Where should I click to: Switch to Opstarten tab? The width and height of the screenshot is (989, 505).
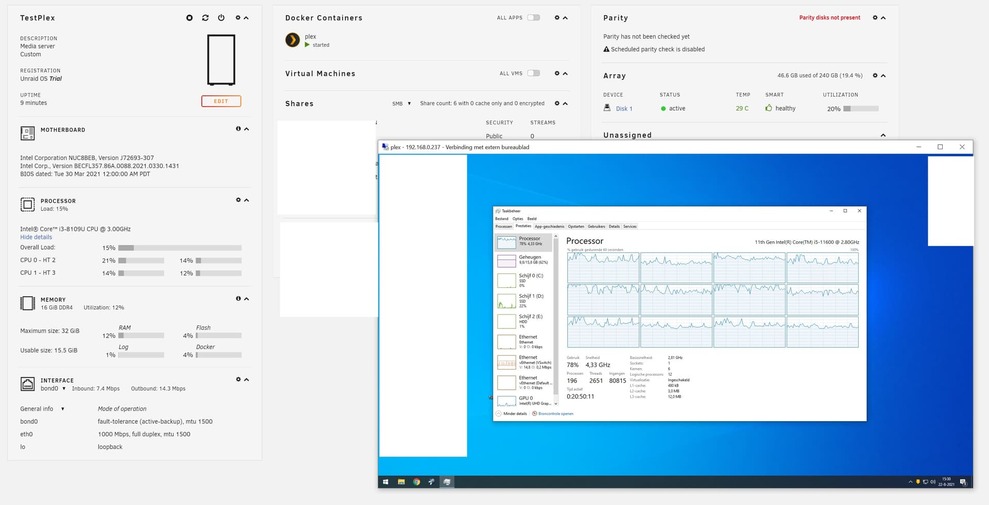pyautogui.click(x=576, y=226)
